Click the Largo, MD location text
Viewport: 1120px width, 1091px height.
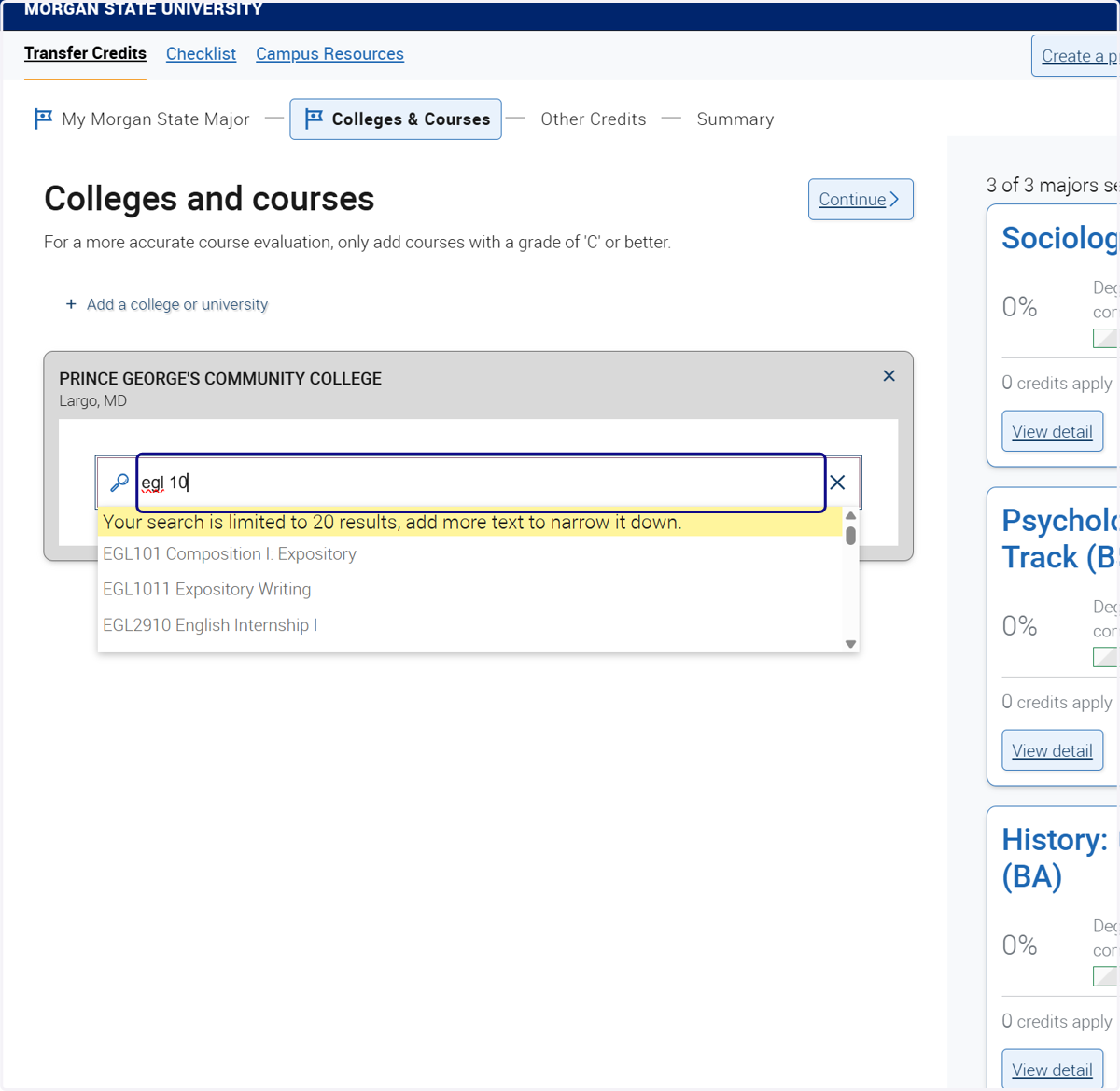(x=92, y=401)
